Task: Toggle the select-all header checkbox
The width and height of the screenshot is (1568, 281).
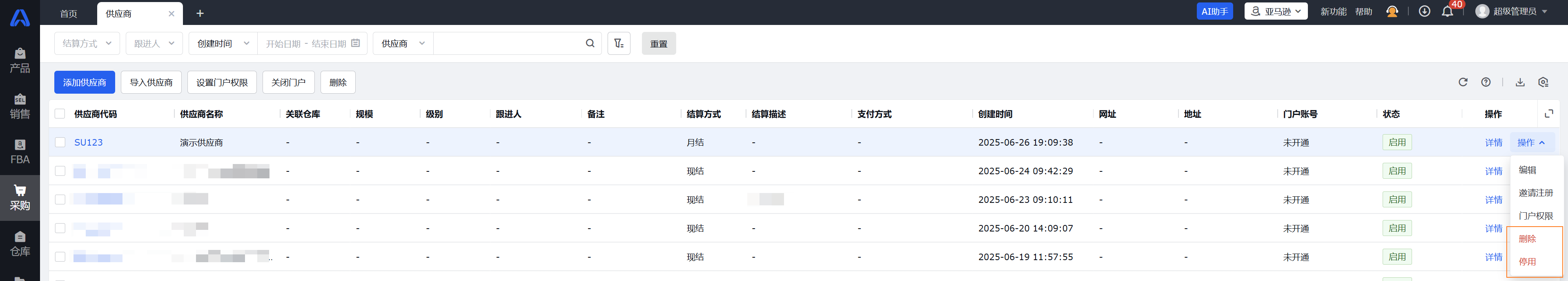Action: pos(60,113)
